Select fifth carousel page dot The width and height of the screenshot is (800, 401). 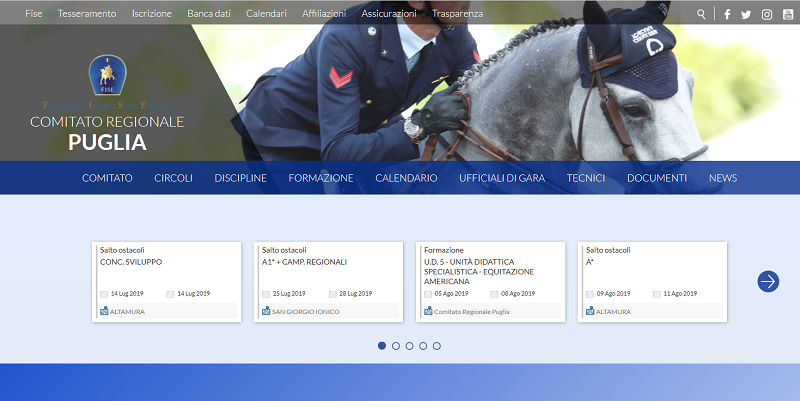(437, 346)
